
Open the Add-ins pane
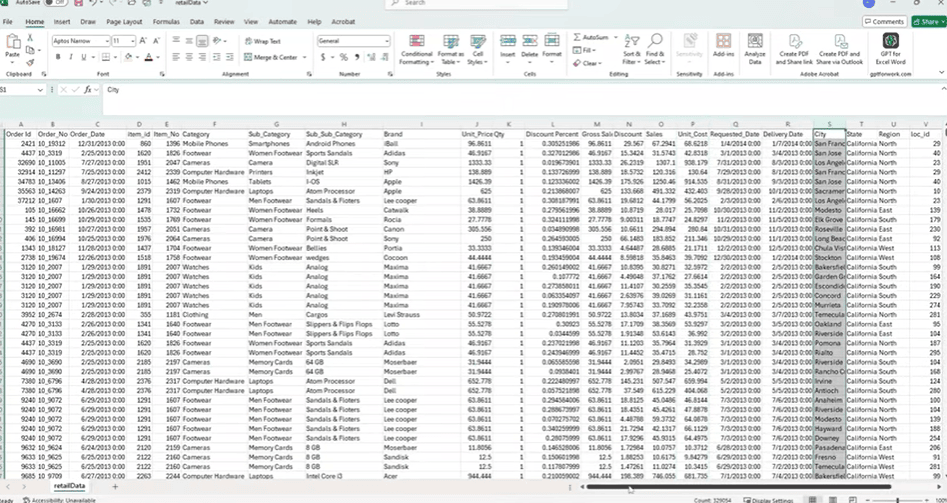tap(724, 46)
